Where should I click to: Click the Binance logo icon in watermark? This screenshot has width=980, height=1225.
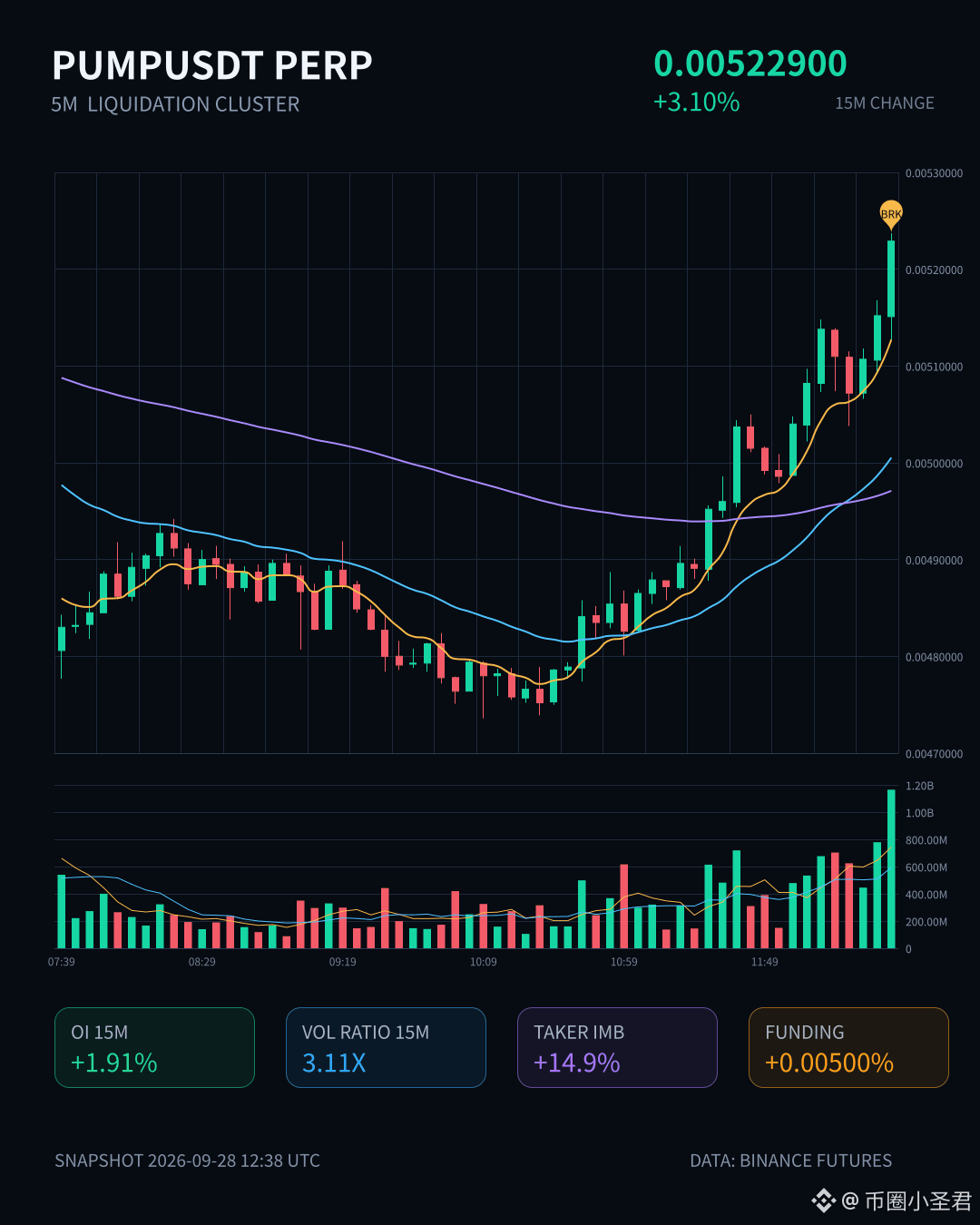coord(823,1201)
